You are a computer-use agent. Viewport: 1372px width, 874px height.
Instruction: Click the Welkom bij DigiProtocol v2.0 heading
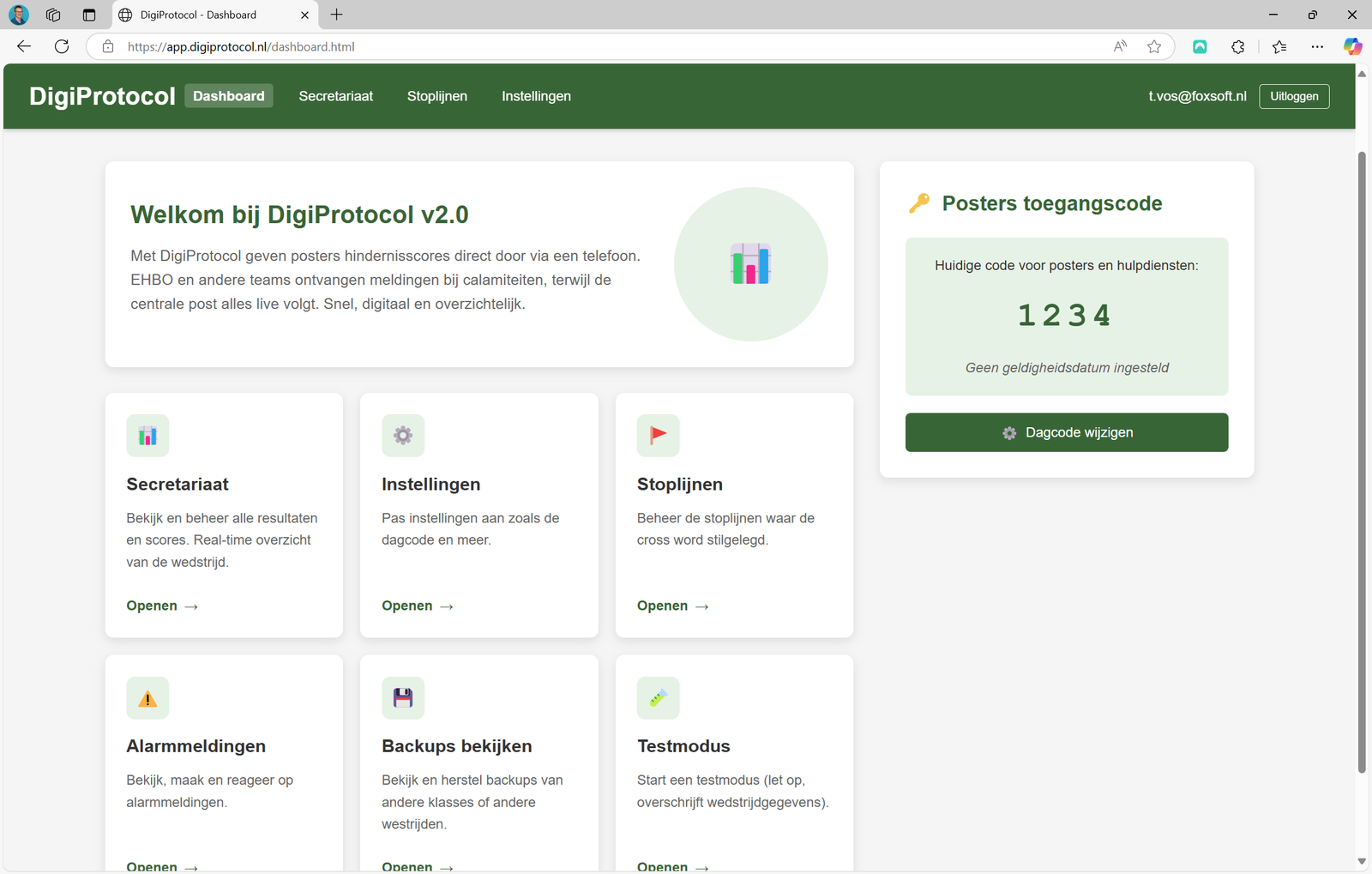[299, 214]
